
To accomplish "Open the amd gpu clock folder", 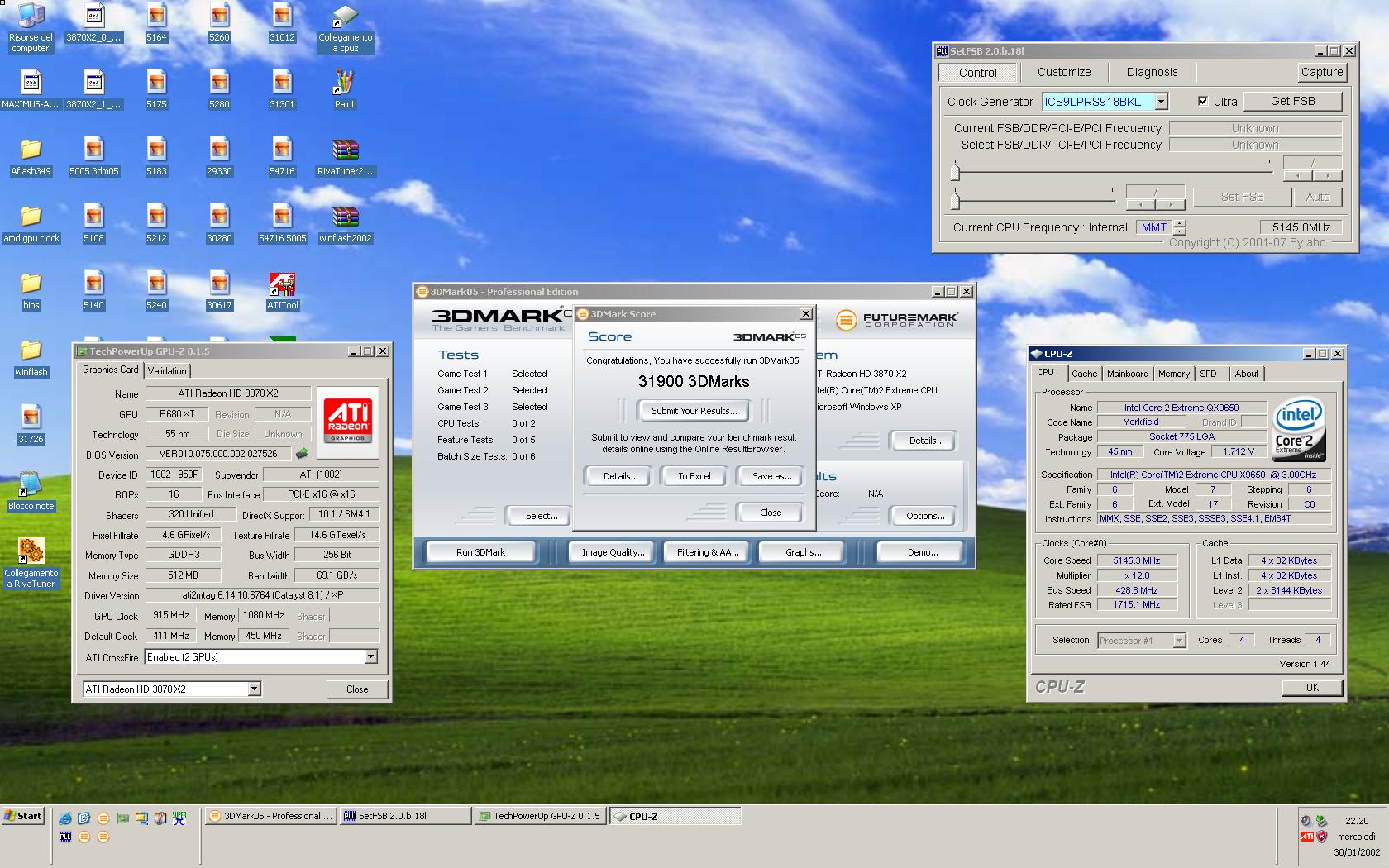I will point(31,223).
